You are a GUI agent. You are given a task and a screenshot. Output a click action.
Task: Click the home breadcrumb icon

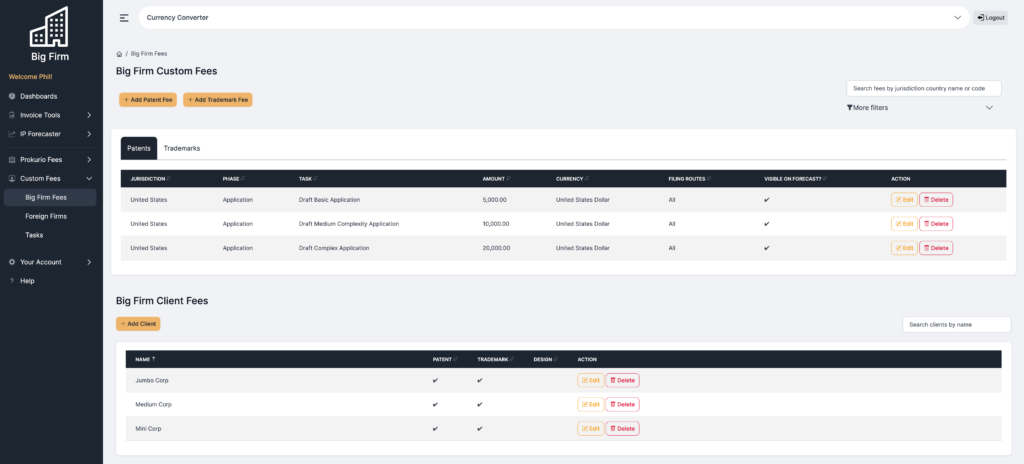click(x=119, y=54)
